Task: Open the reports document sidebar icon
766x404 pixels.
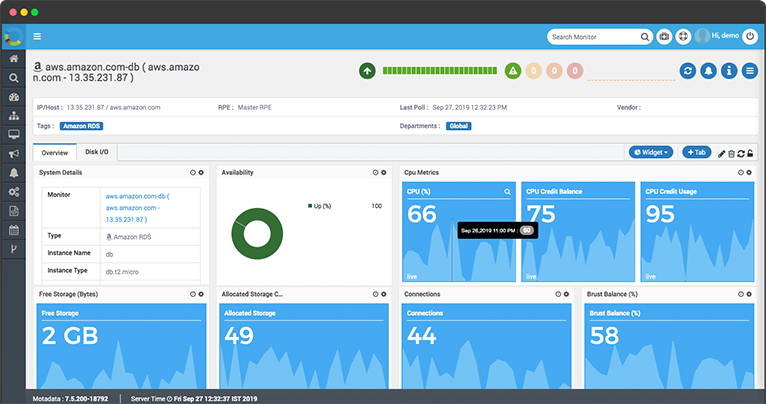Action: coord(14,211)
